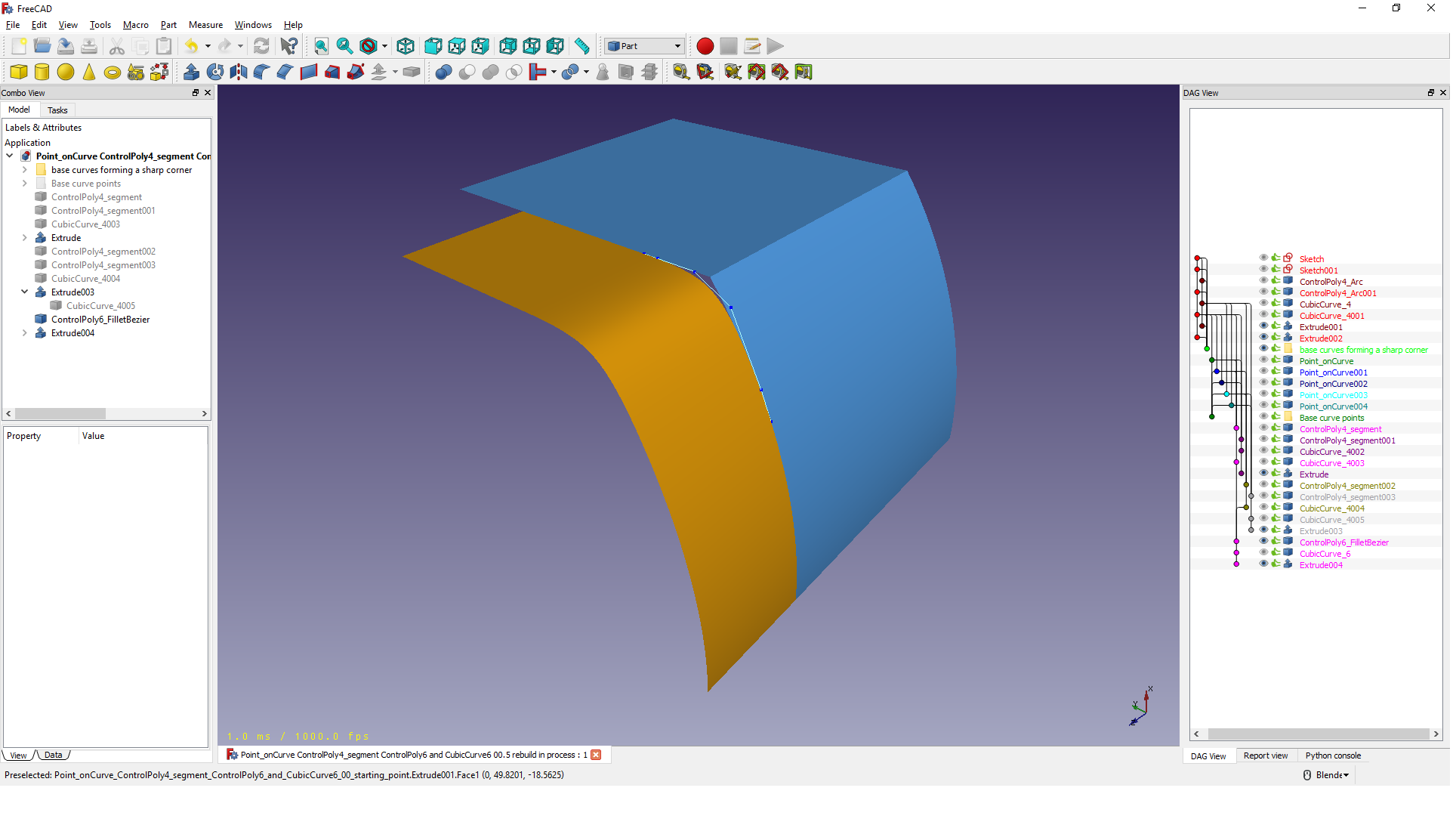Toggle visibility eye for Point_onCurve in DAG

pyautogui.click(x=1263, y=361)
